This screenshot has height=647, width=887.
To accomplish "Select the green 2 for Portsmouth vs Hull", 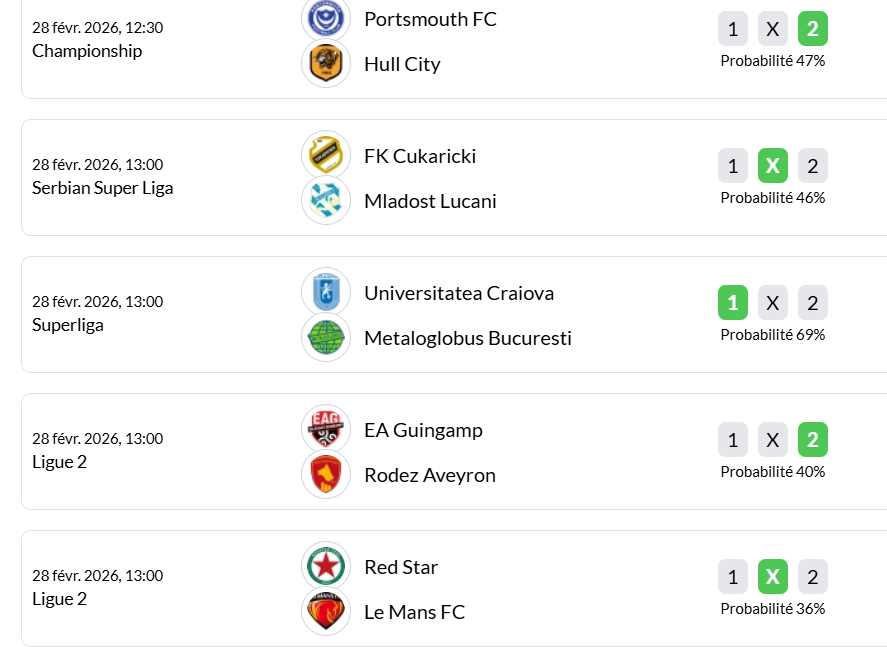I will point(813,29).
